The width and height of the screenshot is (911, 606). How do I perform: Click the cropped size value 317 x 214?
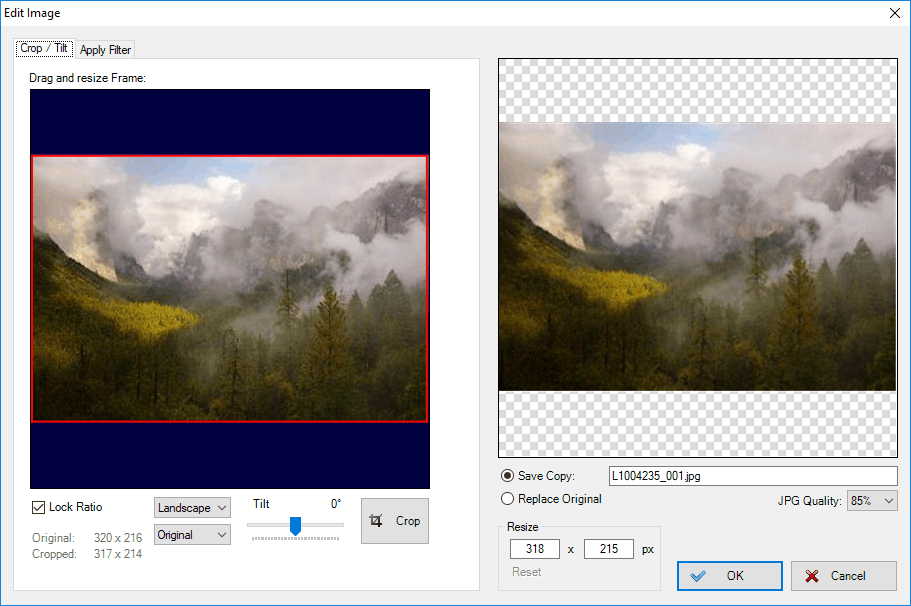point(118,554)
